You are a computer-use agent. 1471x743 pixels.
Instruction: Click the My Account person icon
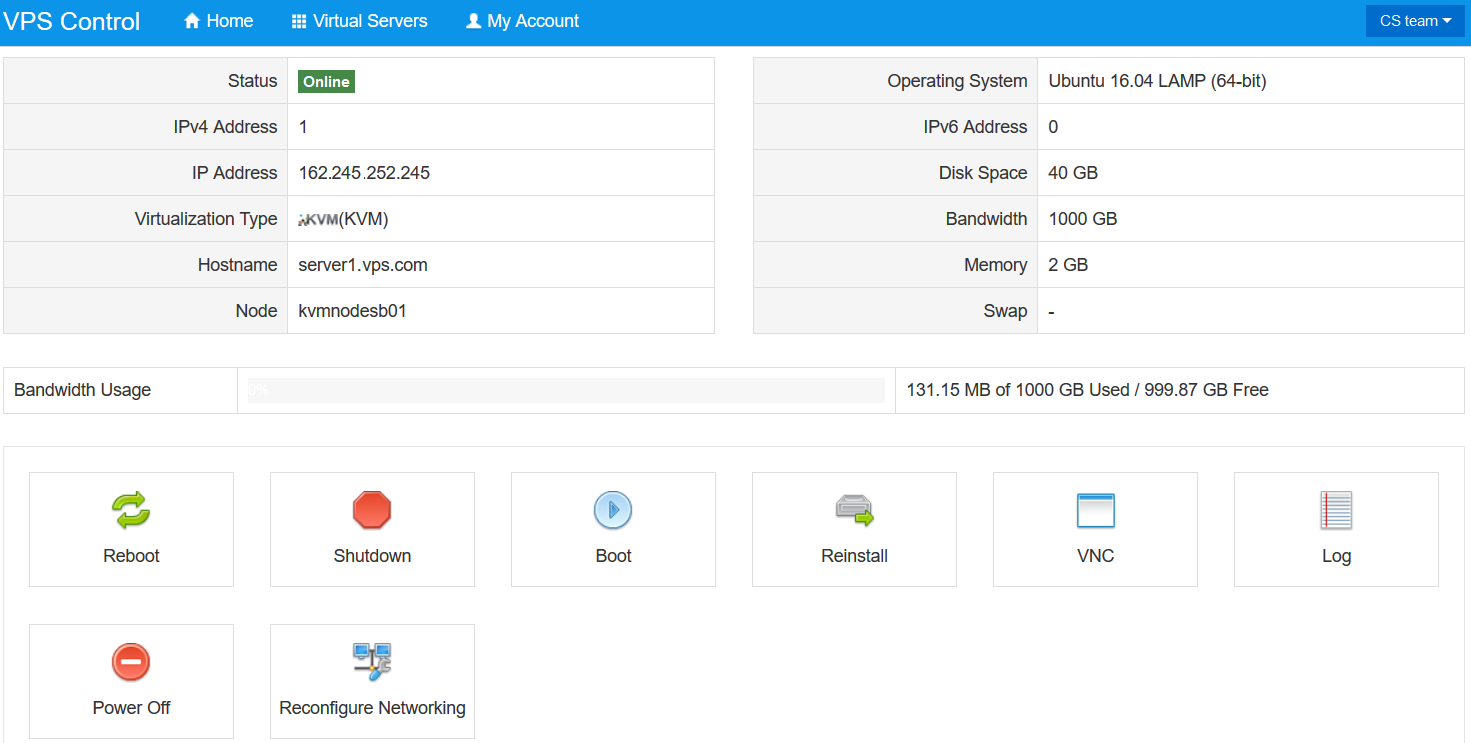tap(474, 21)
